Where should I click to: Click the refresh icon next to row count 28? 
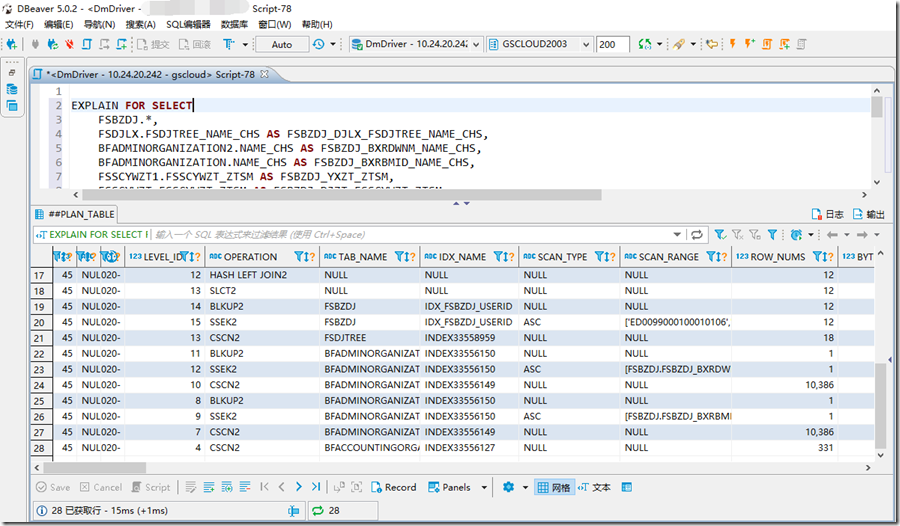pos(318,511)
